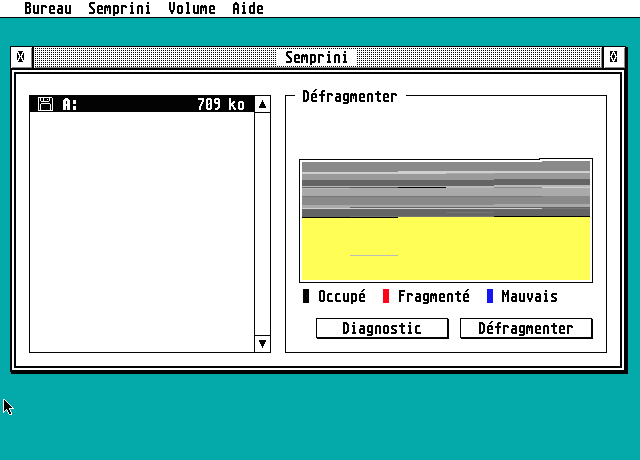
Task: Click the Semprini window fuller box
Action: [613, 57]
